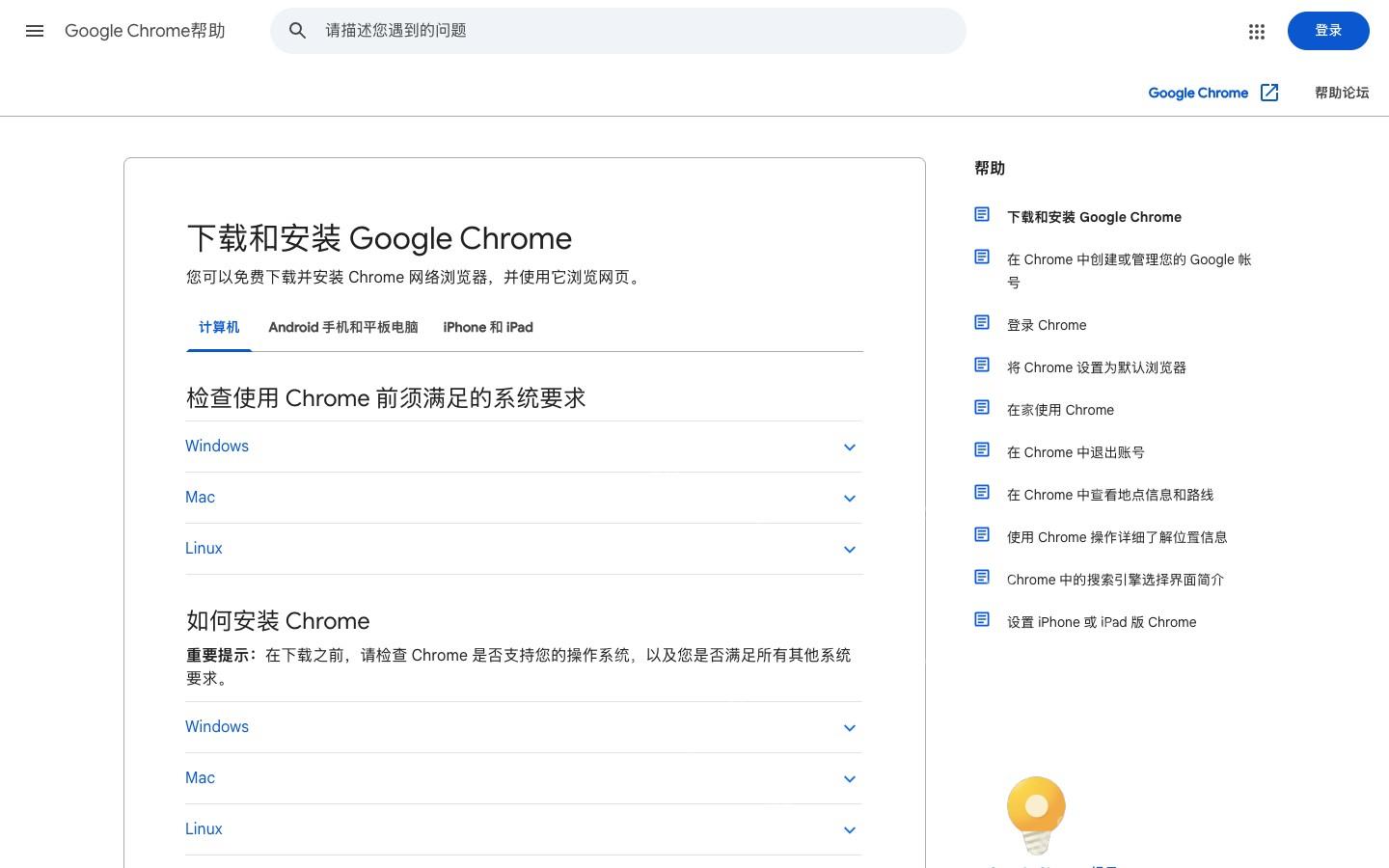Expand Linux system requirements chevron
Viewport: 1389px width, 868px height.
point(850,550)
